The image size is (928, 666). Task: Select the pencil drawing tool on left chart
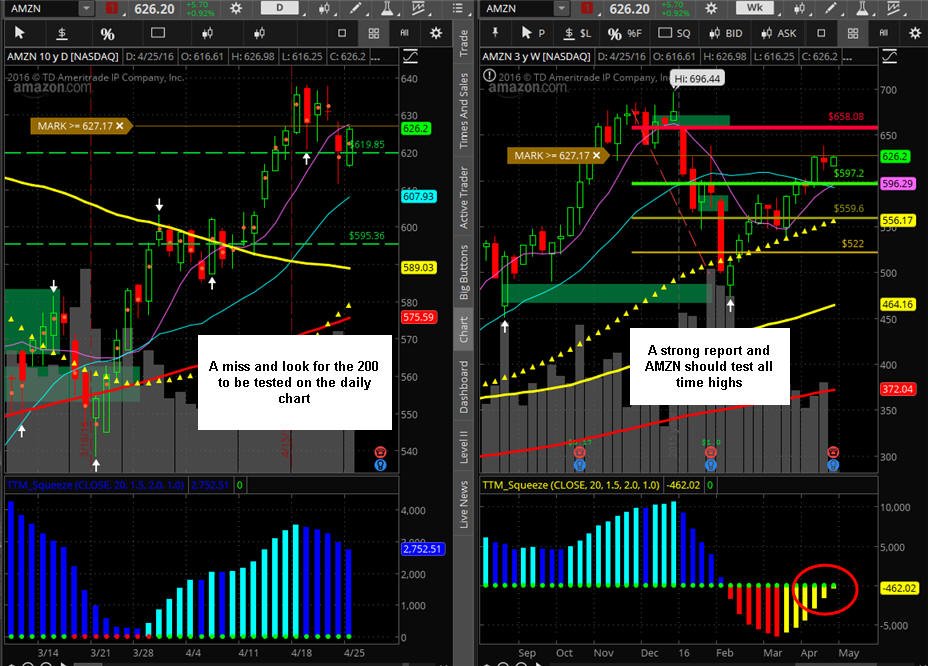pyautogui.click(x=356, y=8)
